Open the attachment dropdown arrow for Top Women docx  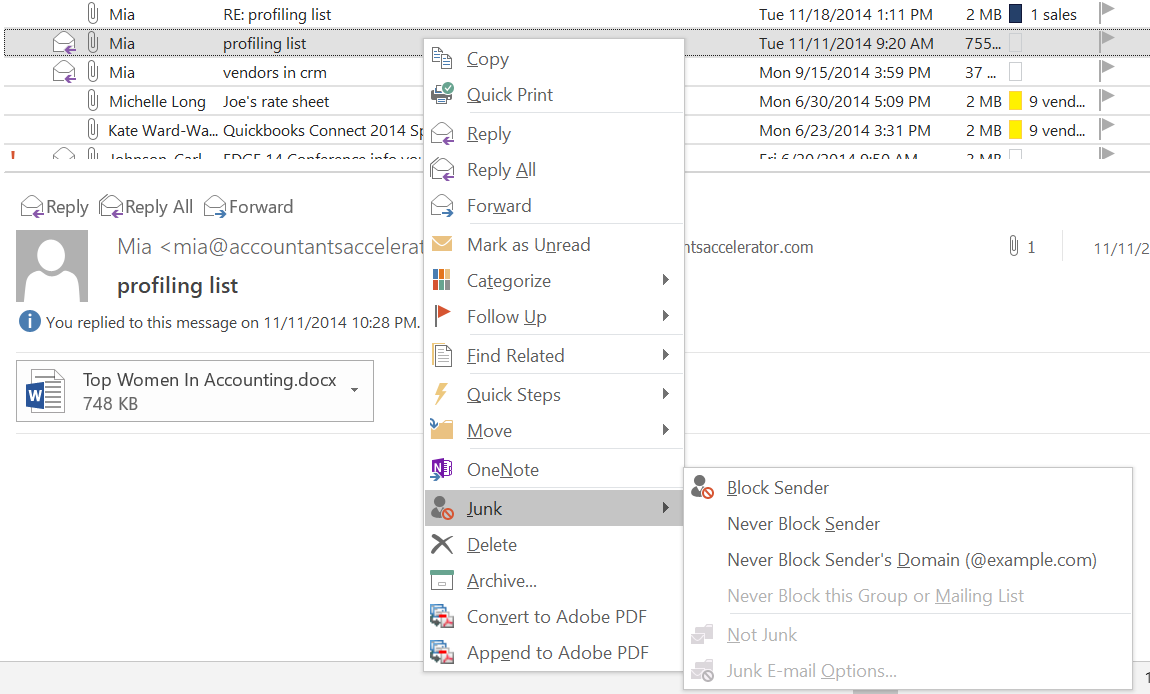coord(355,391)
